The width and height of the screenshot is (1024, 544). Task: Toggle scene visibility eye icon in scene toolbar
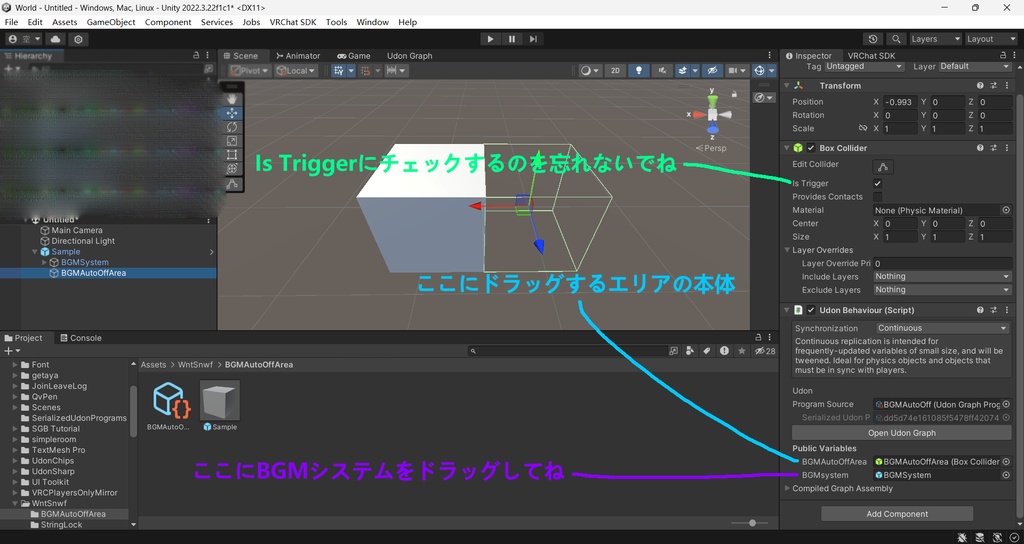[x=712, y=71]
